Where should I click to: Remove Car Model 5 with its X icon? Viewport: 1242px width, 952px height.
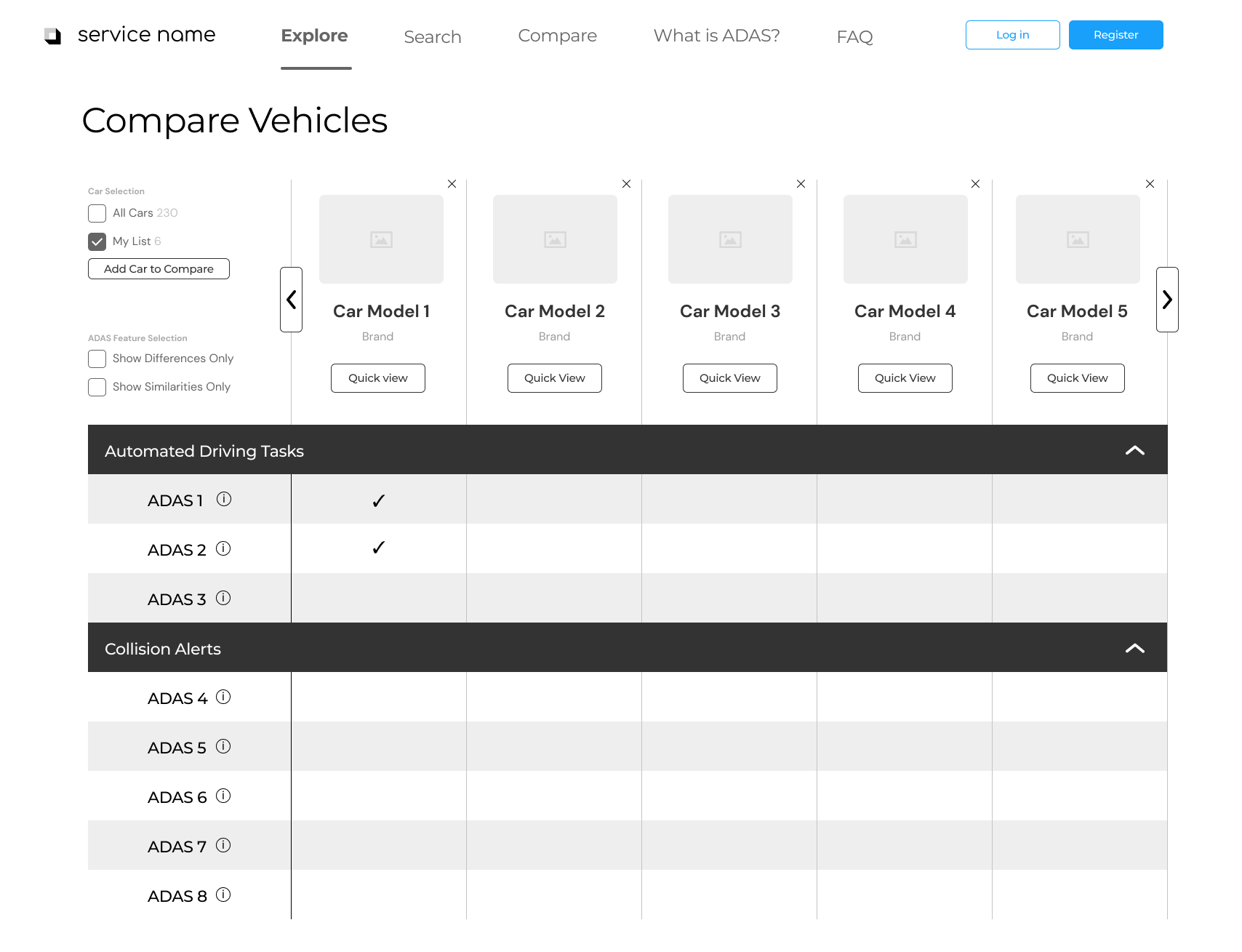(1150, 184)
